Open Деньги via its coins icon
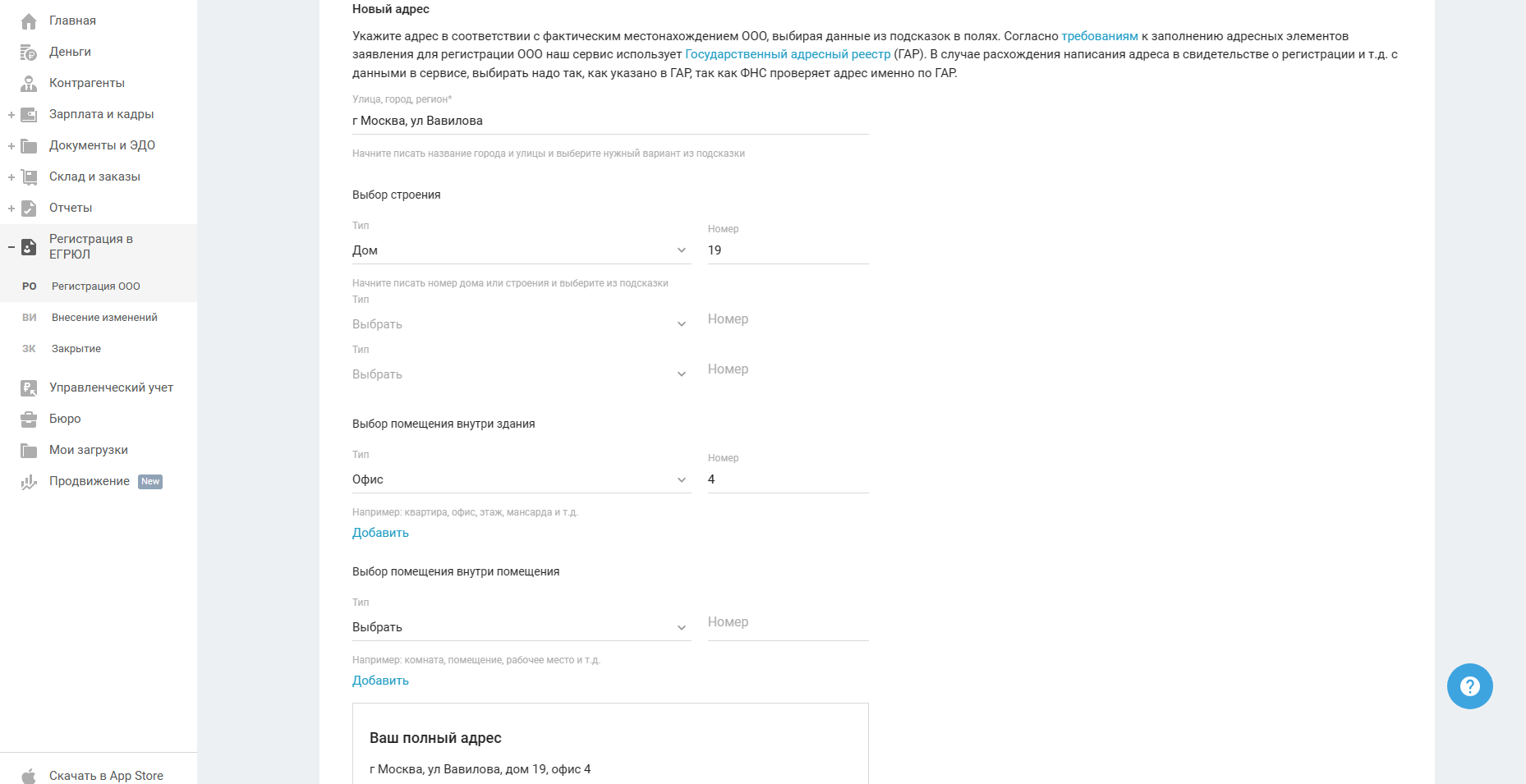The image size is (1526, 784). 29,53
